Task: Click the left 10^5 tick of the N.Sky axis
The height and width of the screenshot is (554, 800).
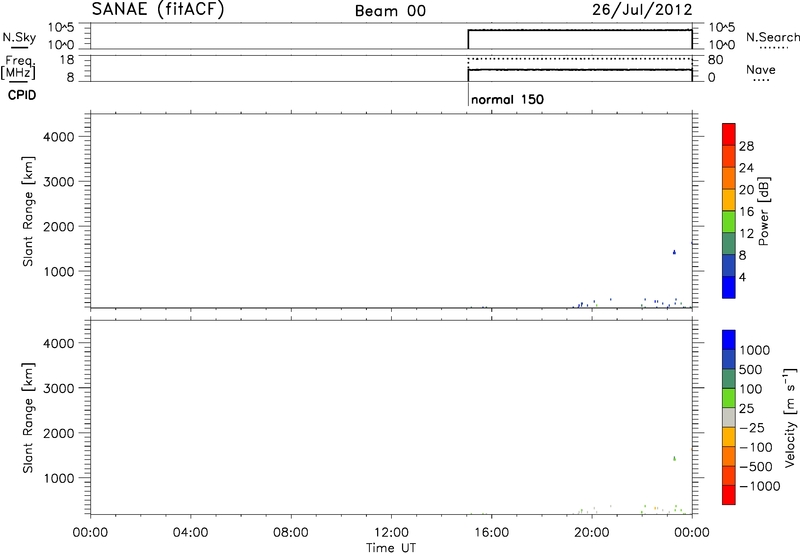Action: 60,28
